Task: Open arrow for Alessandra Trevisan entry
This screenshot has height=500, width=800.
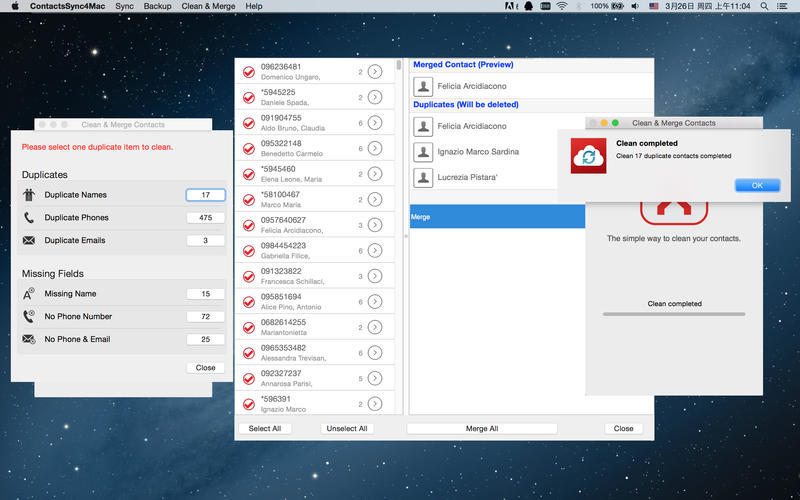Action: [x=375, y=353]
